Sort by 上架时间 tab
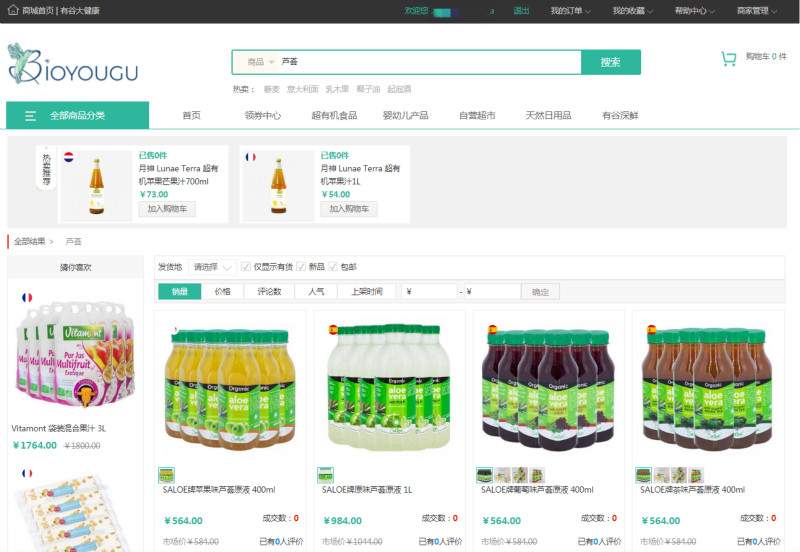 (367, 291)
